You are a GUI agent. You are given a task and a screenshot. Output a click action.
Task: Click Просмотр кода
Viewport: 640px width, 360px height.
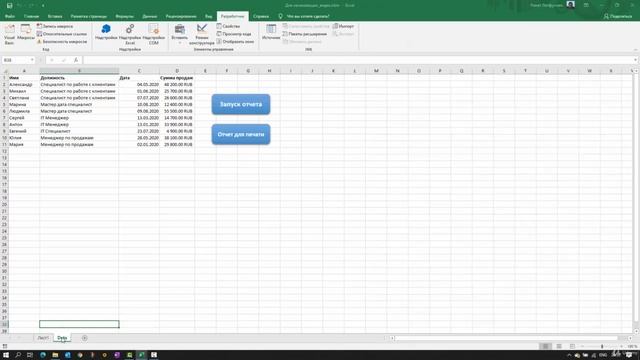click(x=234, y=34)
